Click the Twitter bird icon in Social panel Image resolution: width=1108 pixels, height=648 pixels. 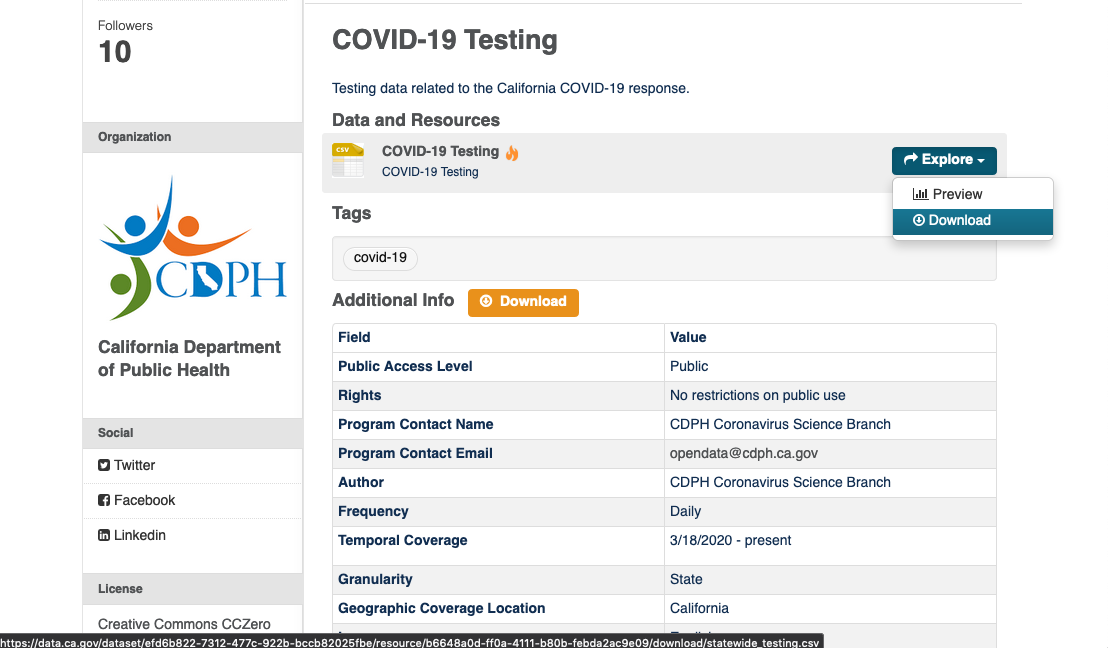coord(104,465)
